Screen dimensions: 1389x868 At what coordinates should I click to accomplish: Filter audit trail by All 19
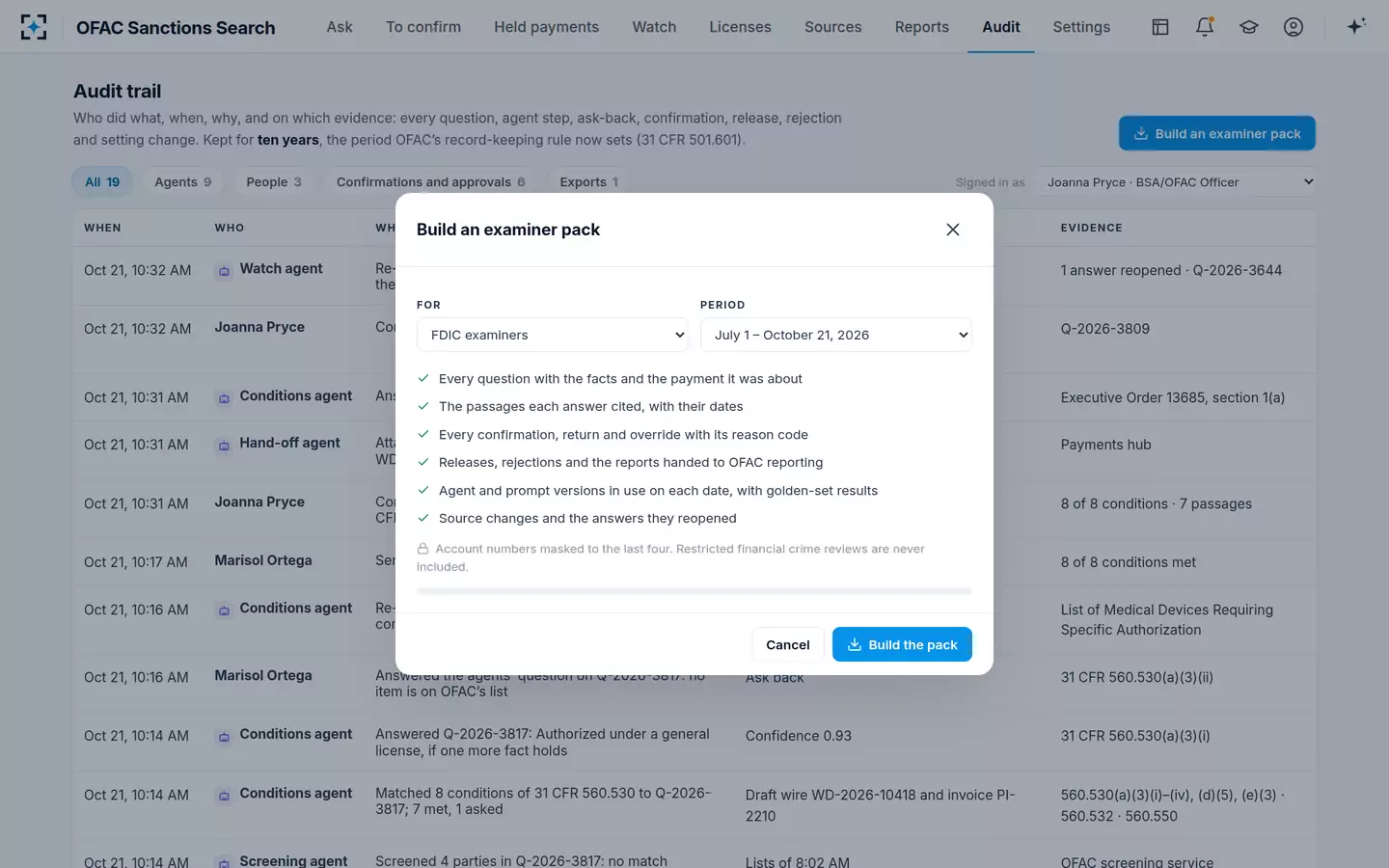coord(102,182)
